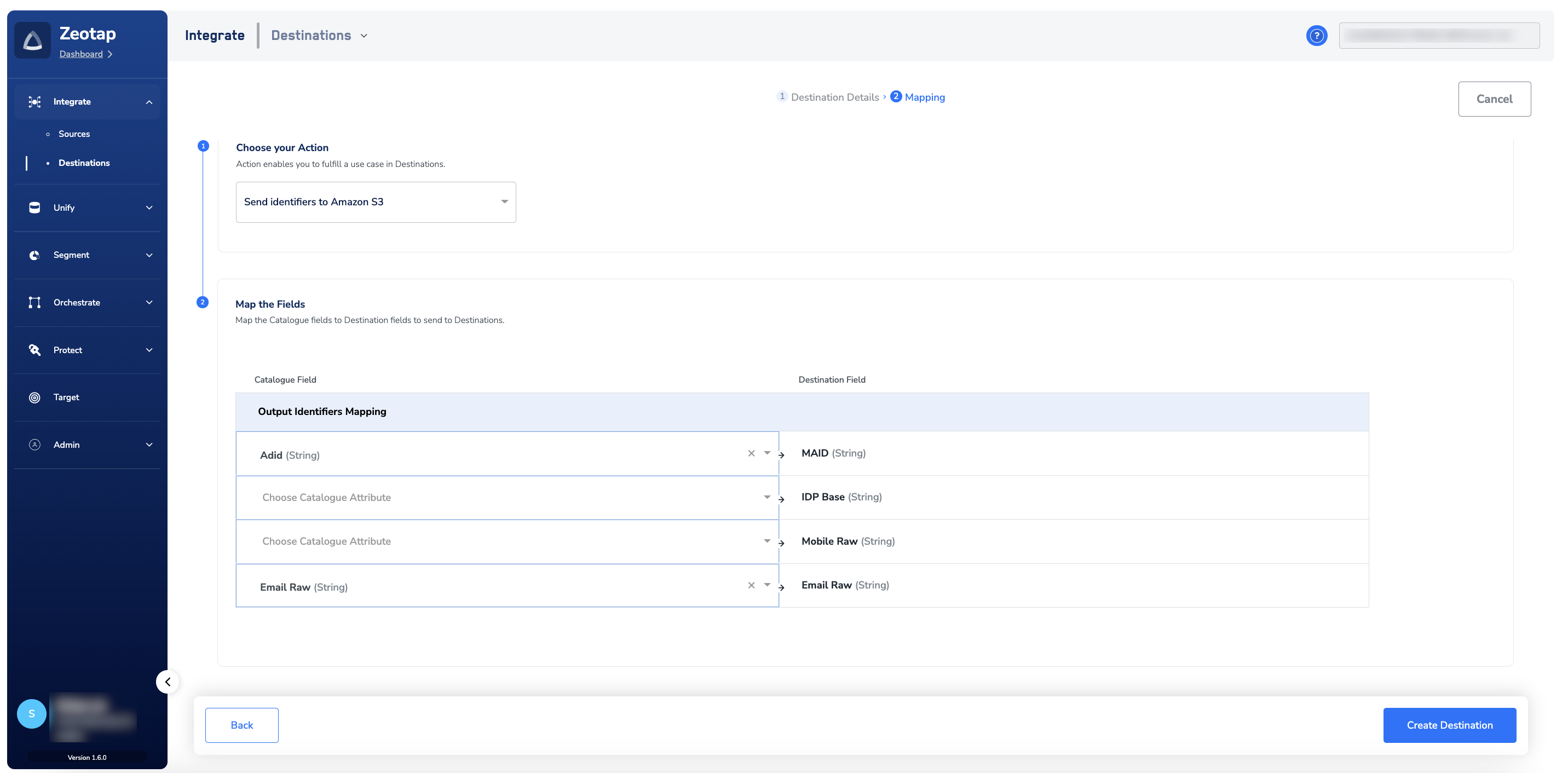
Task: Collapse sidebar with the left arrow button
Action: (x=168, y=682)
